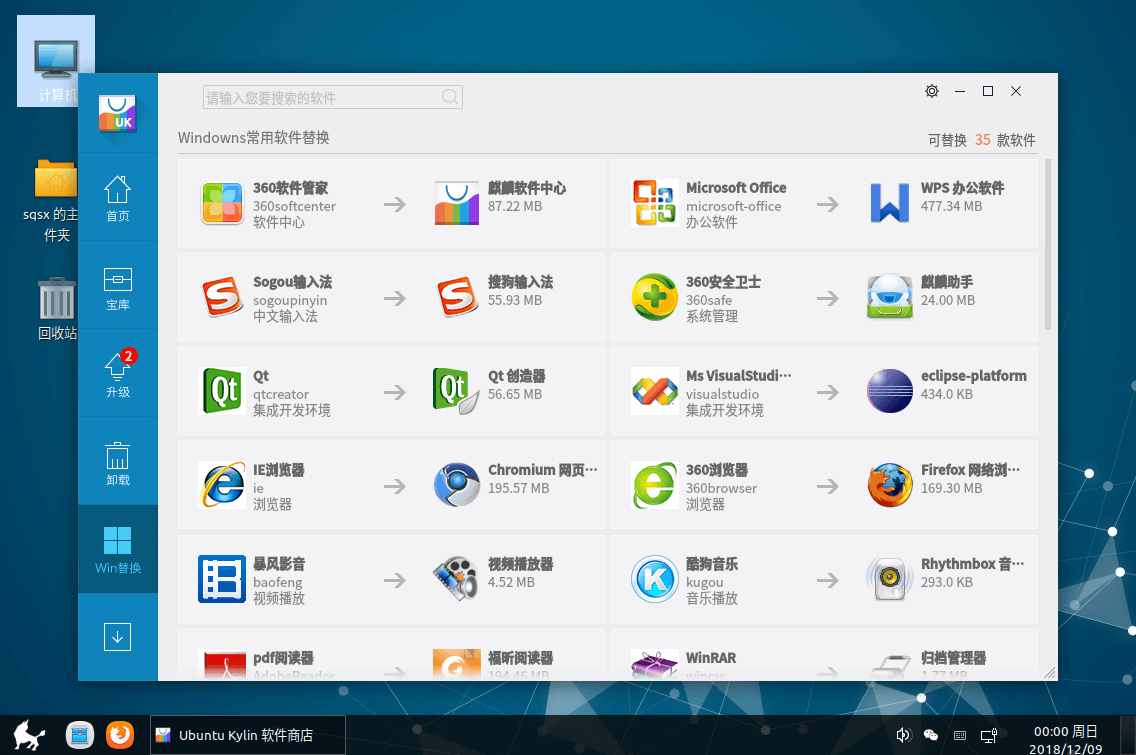Click the 麒麟软件中心 shopping bag icon
Screen dimensions: 1136x755
point(456,203)
